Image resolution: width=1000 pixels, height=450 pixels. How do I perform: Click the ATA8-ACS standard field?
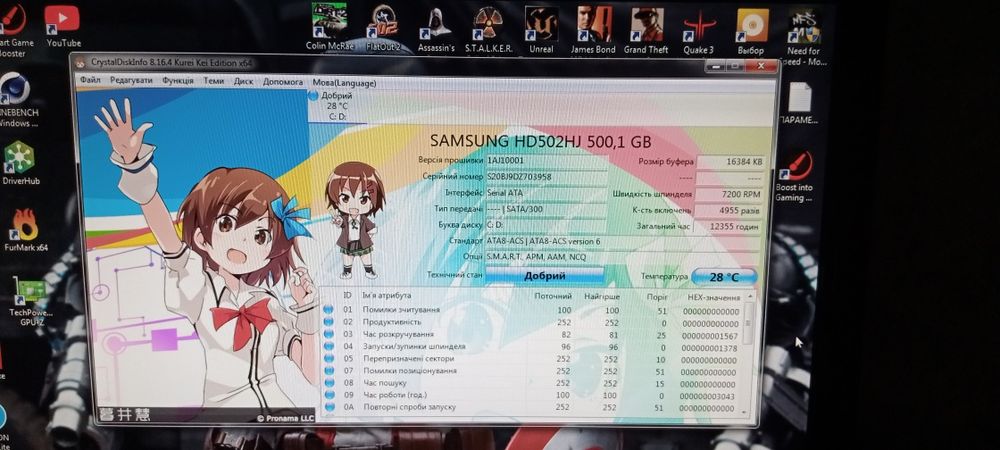coord(623,242)
